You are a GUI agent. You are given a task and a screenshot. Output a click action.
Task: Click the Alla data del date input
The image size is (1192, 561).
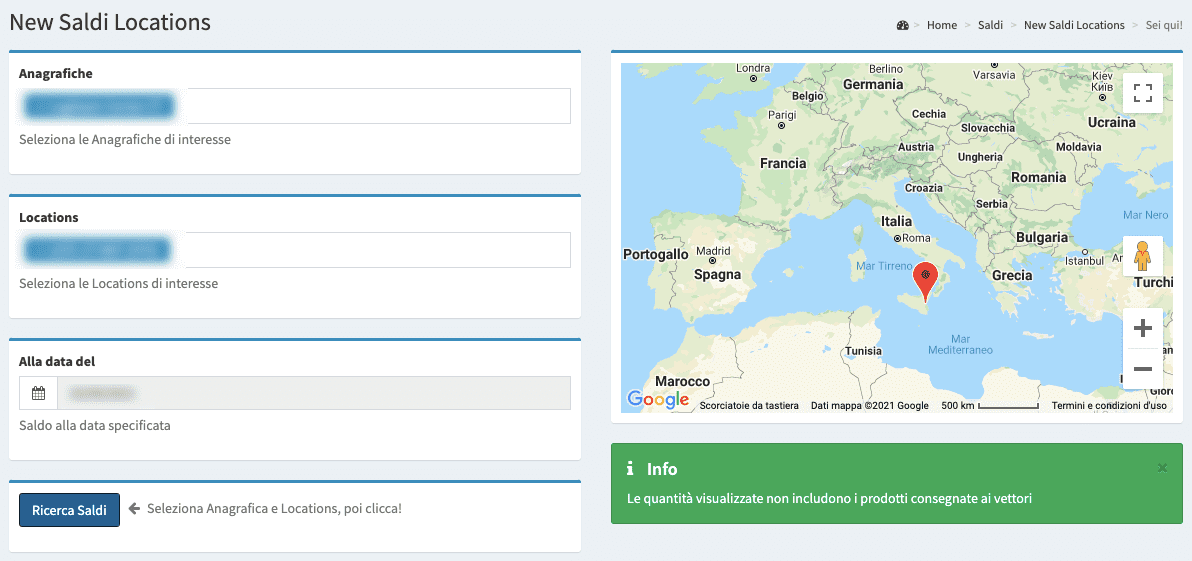point(313,394)
